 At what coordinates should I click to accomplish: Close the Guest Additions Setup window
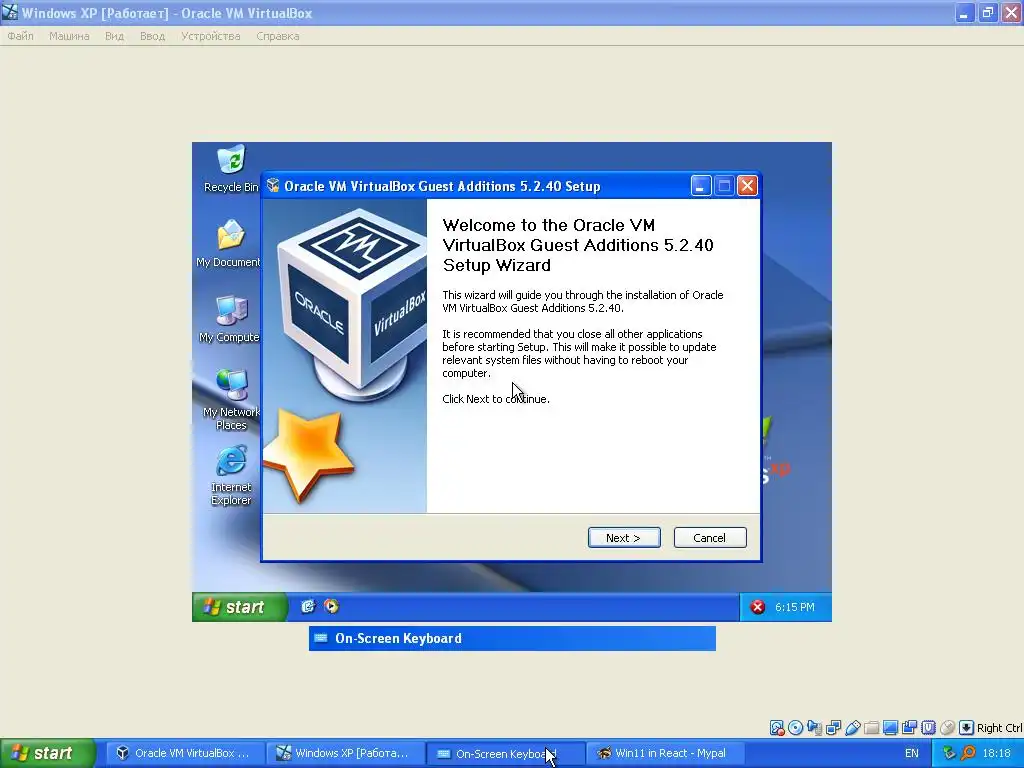coord(747,186)
